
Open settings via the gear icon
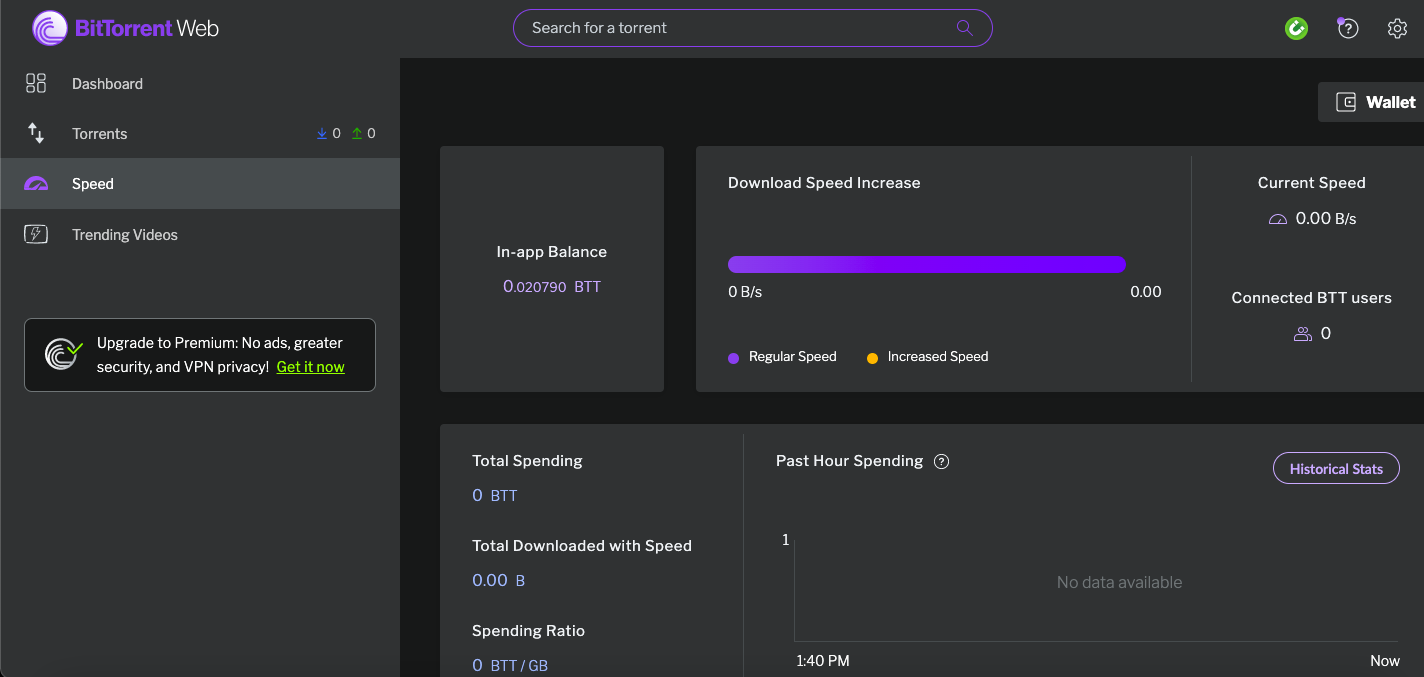1397,28
